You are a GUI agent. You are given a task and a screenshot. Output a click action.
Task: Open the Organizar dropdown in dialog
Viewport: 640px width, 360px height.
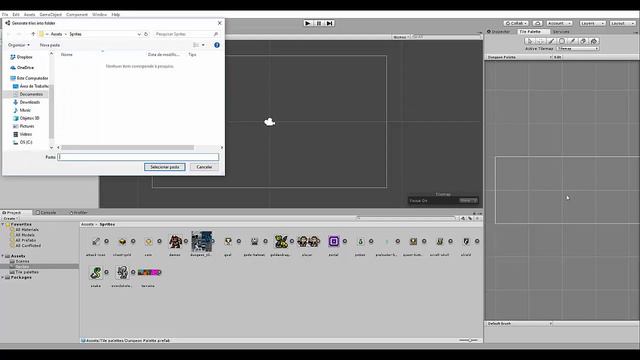coord(19,45)
